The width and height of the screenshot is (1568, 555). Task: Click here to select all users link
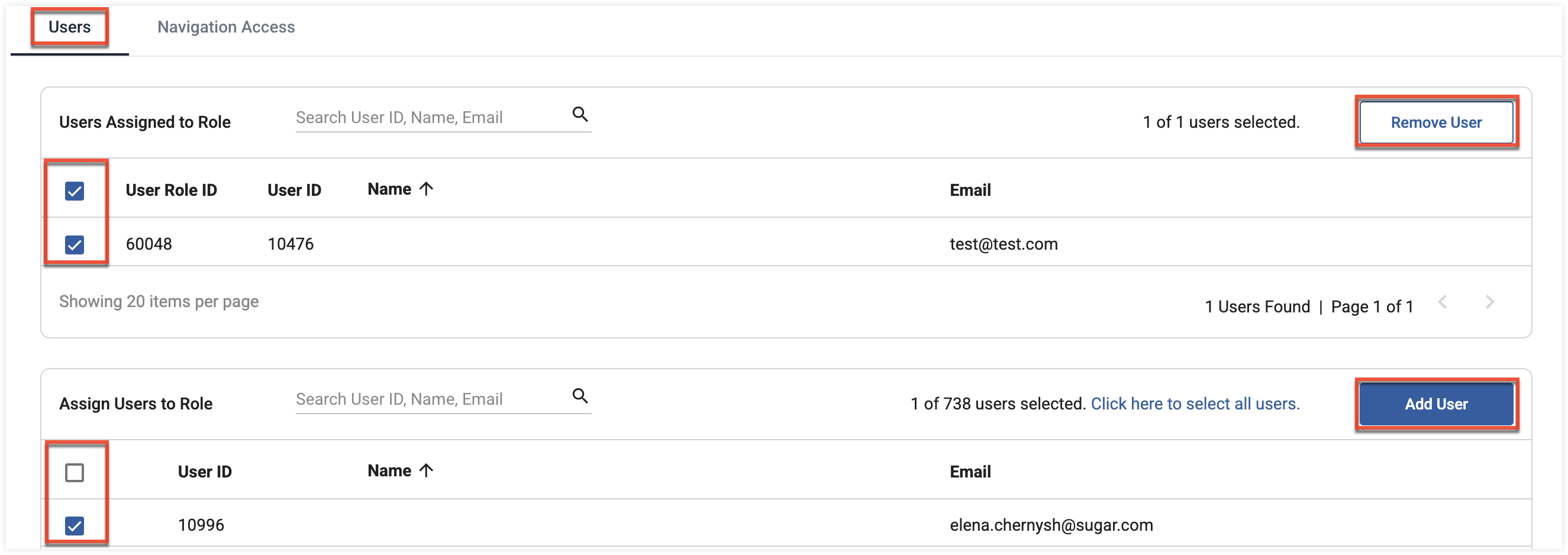point(1195,404)
